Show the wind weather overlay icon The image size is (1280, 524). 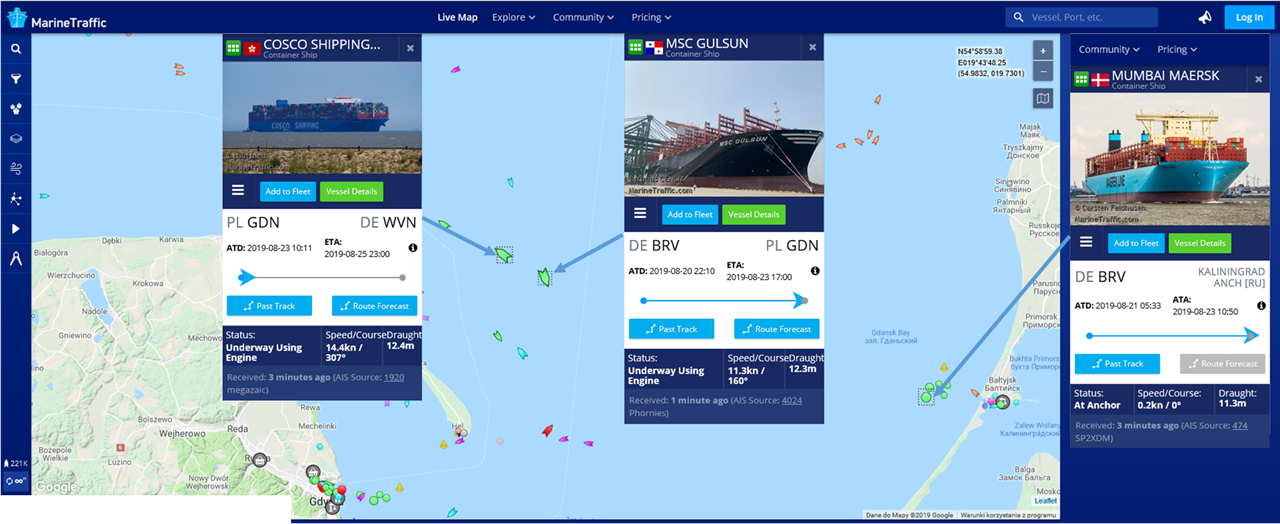click(x=16, y=168)
